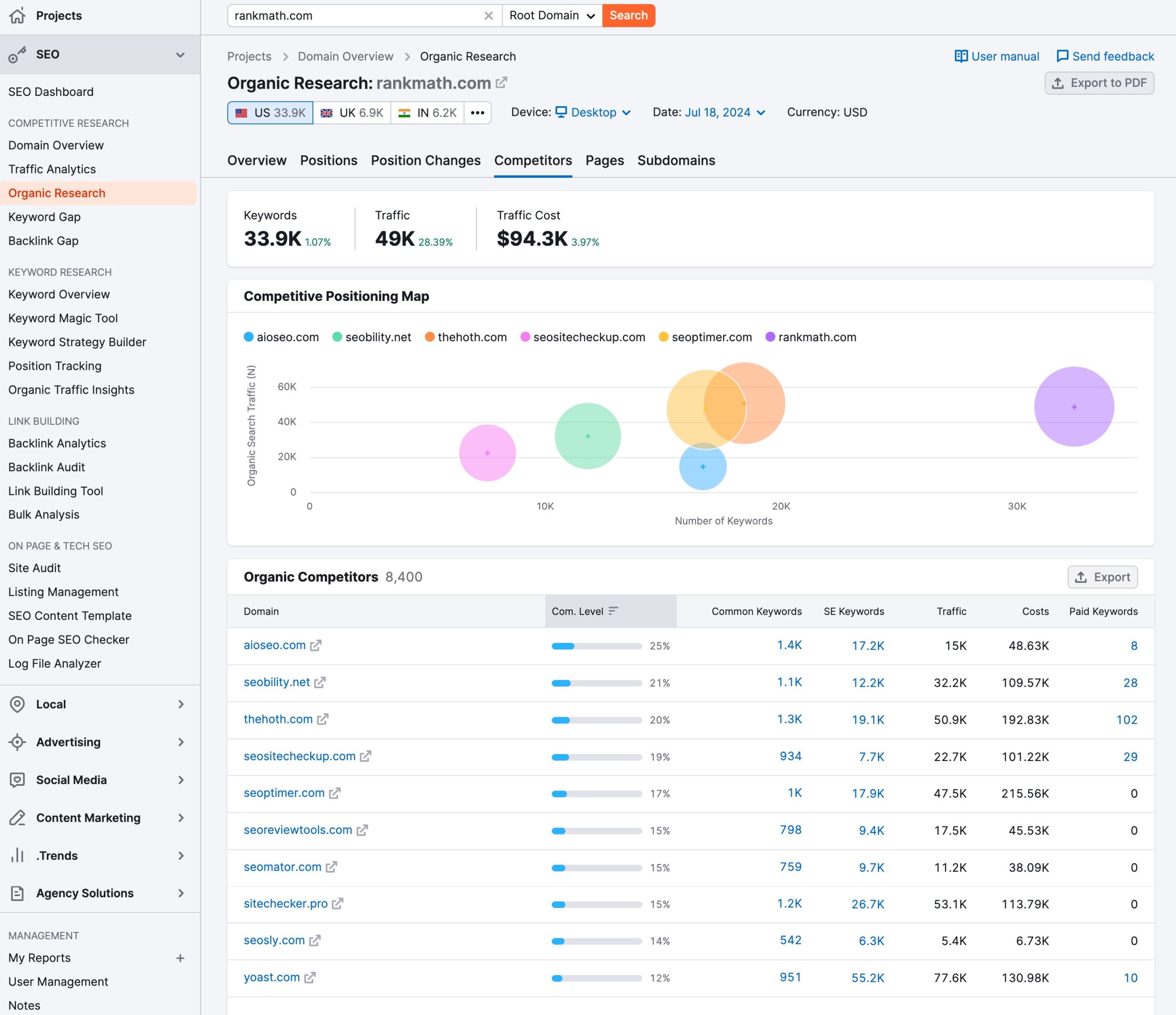Open Keyword Gap in sidebar

pyautogui.click(x=44, y=217)
